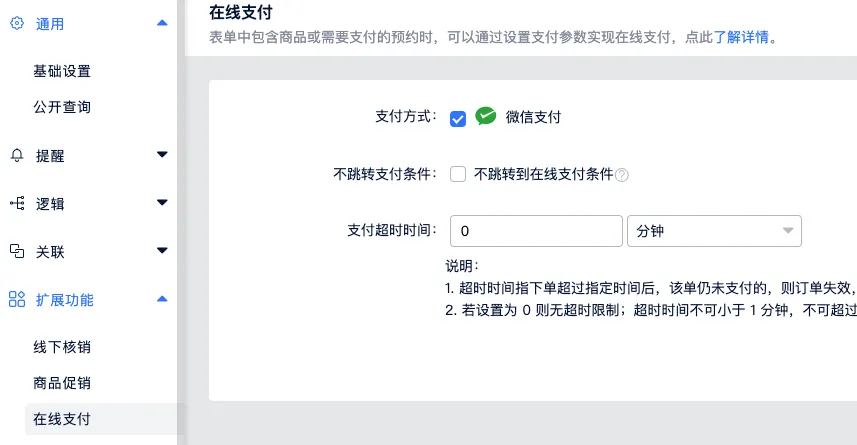Click the link icon beside 关联

tap(16, 251)
